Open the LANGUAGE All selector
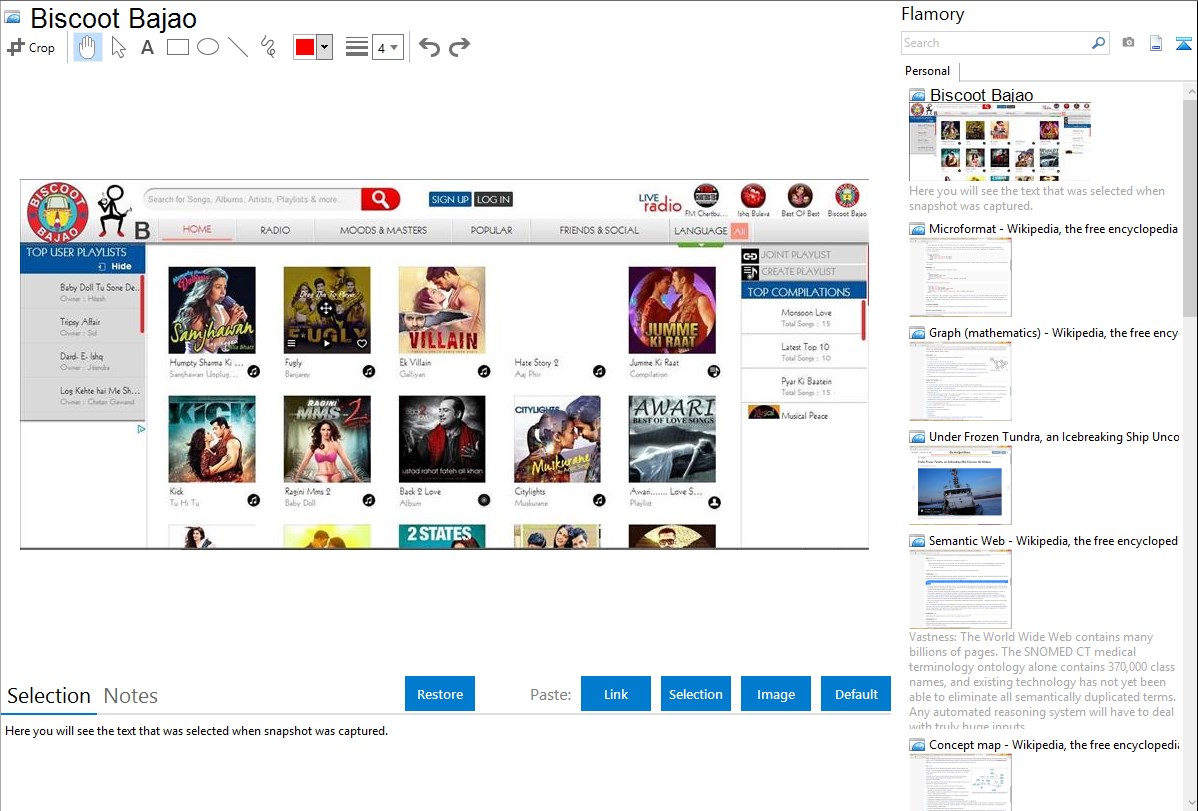1198x811 pixels. 710,230
